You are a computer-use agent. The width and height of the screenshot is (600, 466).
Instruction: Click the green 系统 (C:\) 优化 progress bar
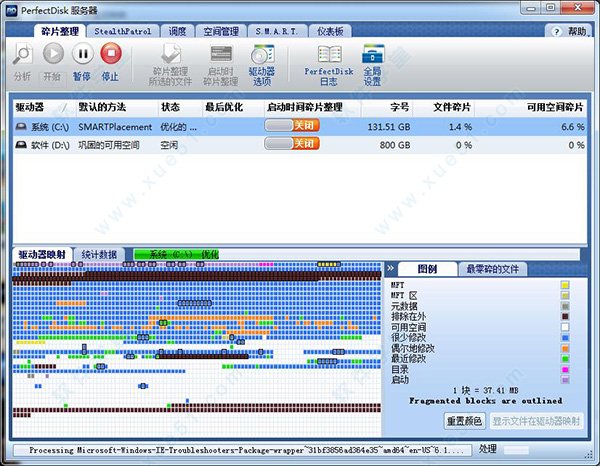click(176, 254)
